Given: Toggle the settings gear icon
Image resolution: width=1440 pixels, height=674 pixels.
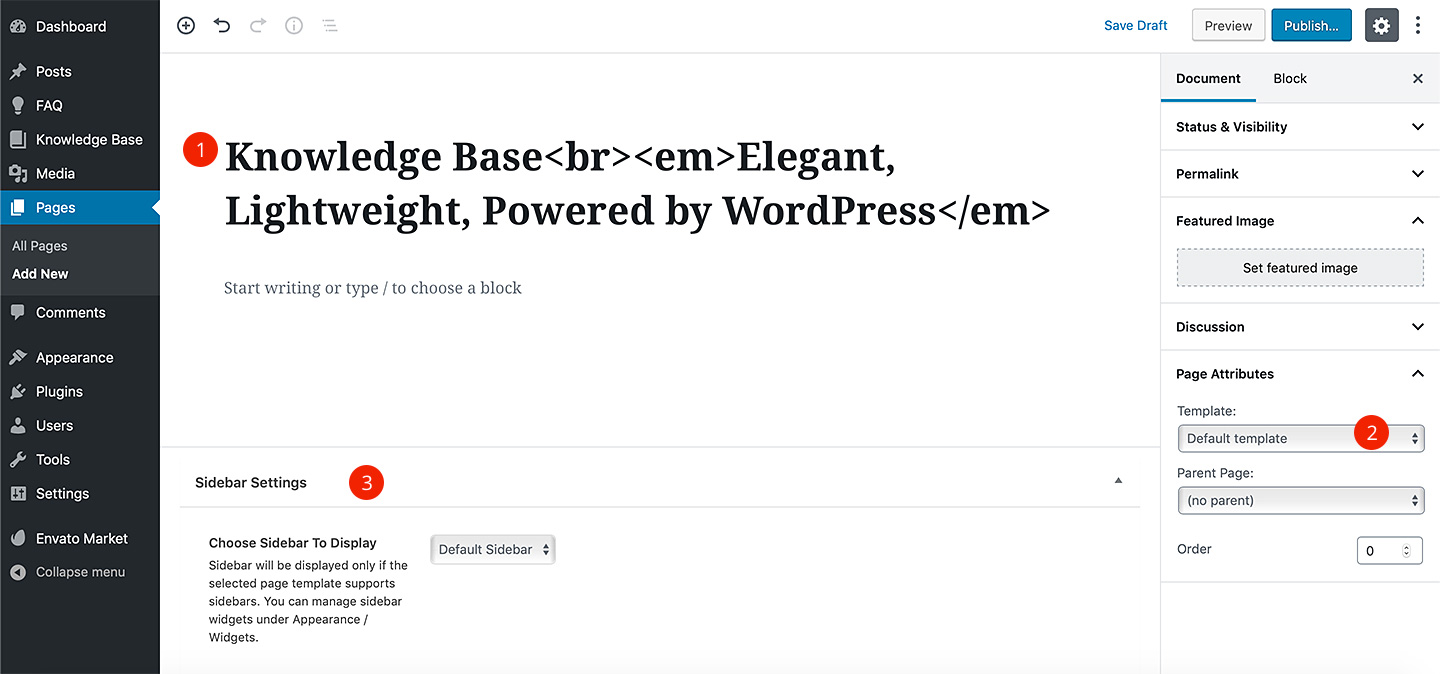Looking at the screenshot, I should tap(1381, 26).
